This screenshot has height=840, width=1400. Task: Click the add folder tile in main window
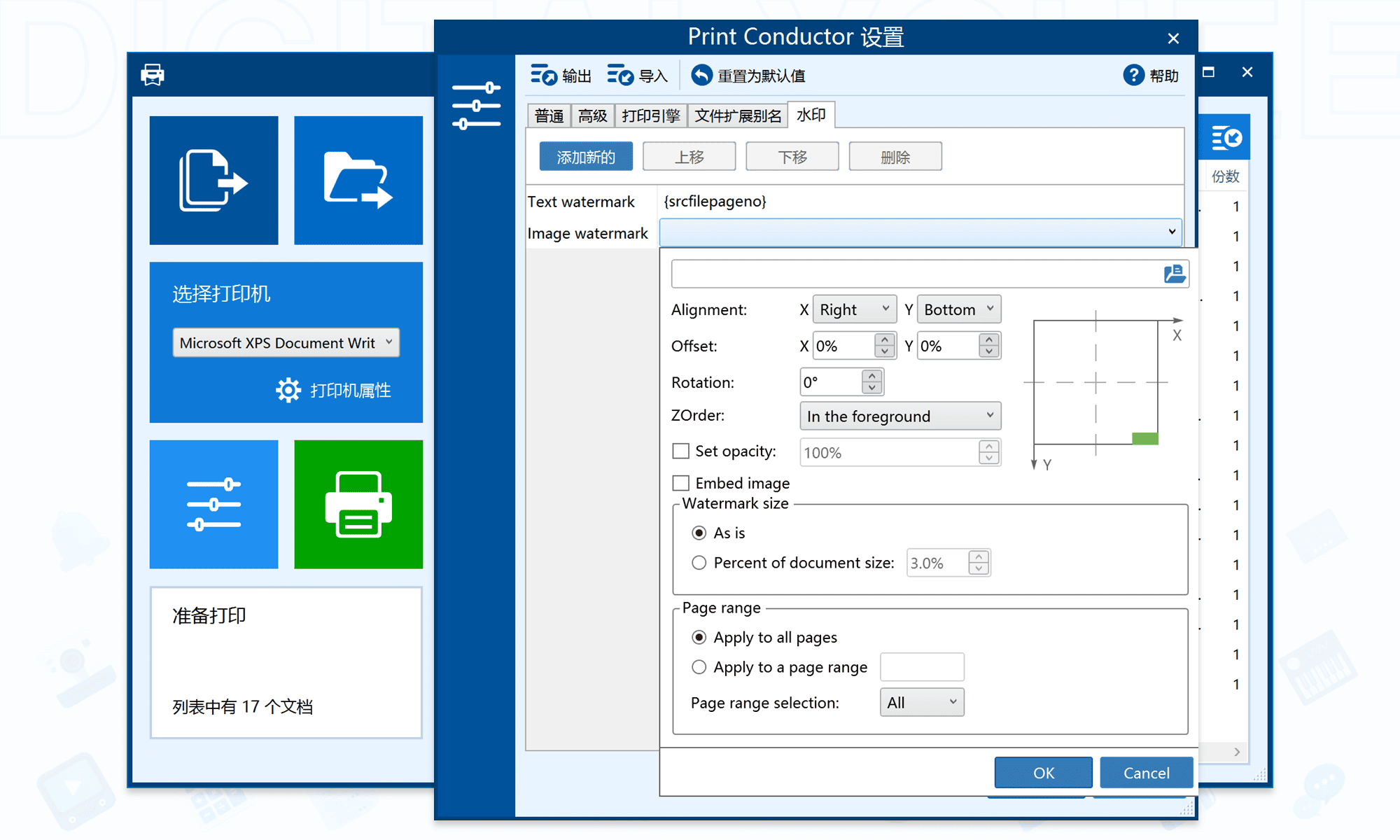pyautogui.click(x=358, y=181)
